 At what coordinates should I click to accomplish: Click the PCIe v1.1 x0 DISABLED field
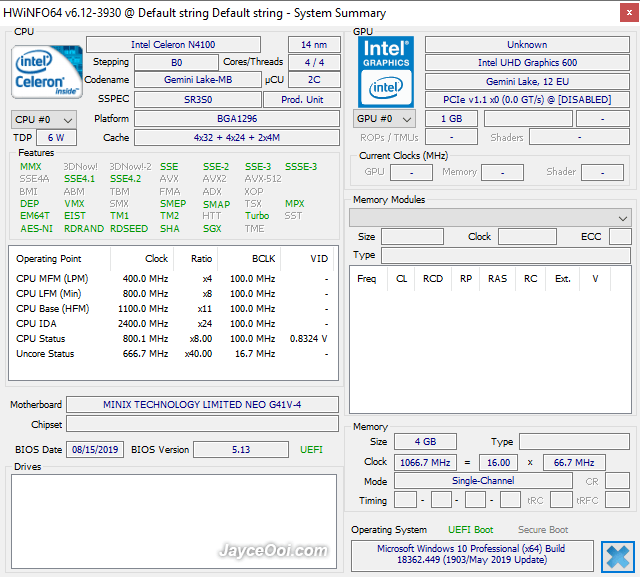coord(527,99)
